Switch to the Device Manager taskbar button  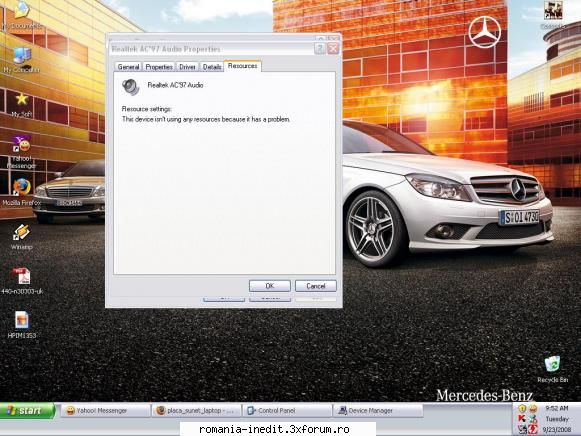tap(378, 410)
